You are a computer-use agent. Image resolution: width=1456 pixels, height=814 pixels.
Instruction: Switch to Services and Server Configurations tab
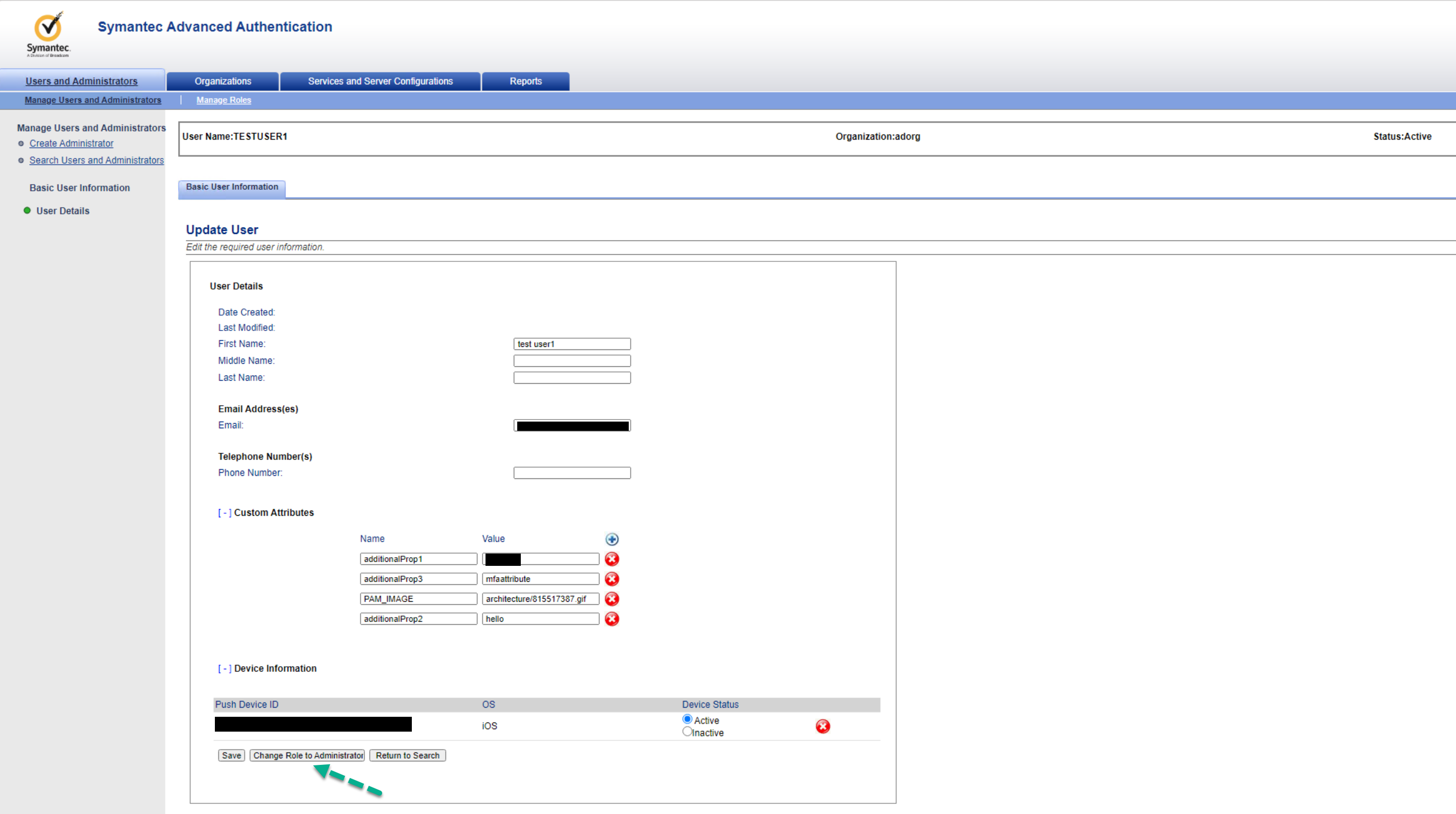coord(381,81)
